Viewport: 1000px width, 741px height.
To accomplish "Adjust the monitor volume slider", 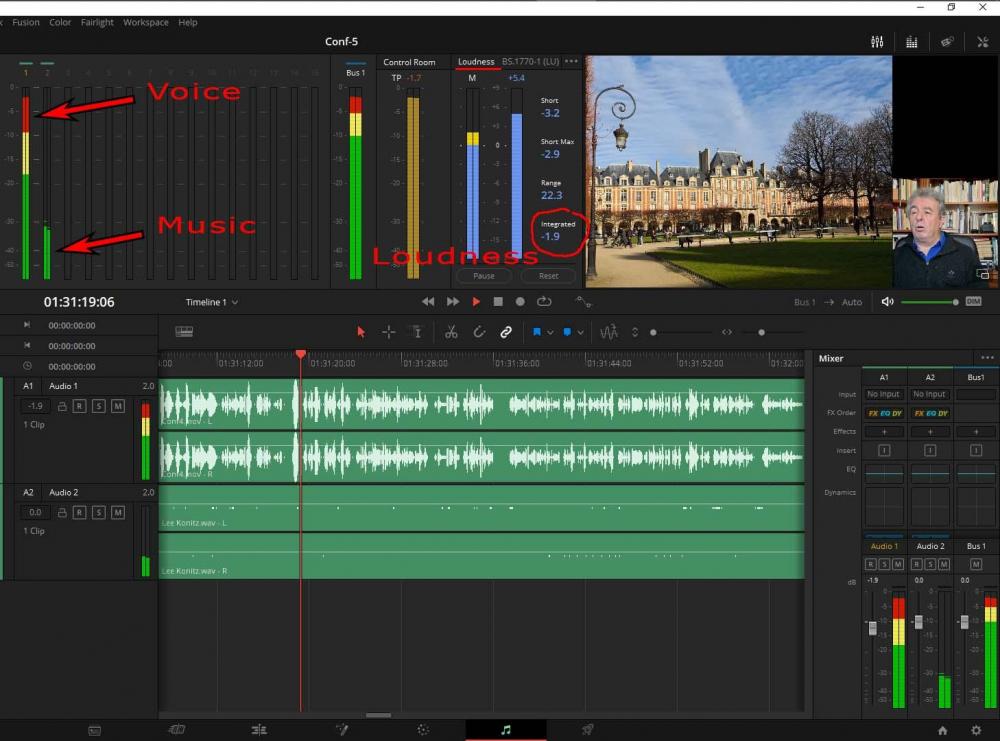I will coord(928,302).
